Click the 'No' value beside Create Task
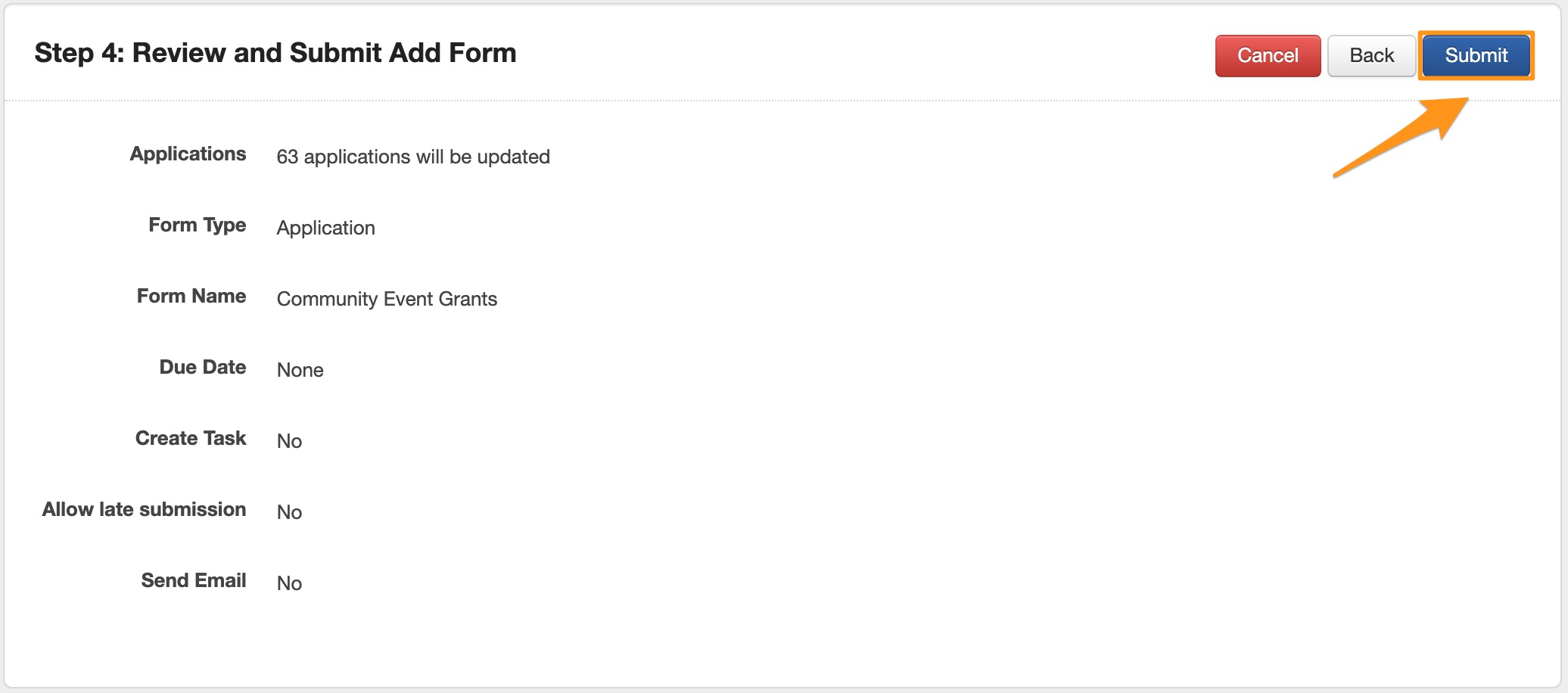1568x693 pixels. [x=289, y=441]
